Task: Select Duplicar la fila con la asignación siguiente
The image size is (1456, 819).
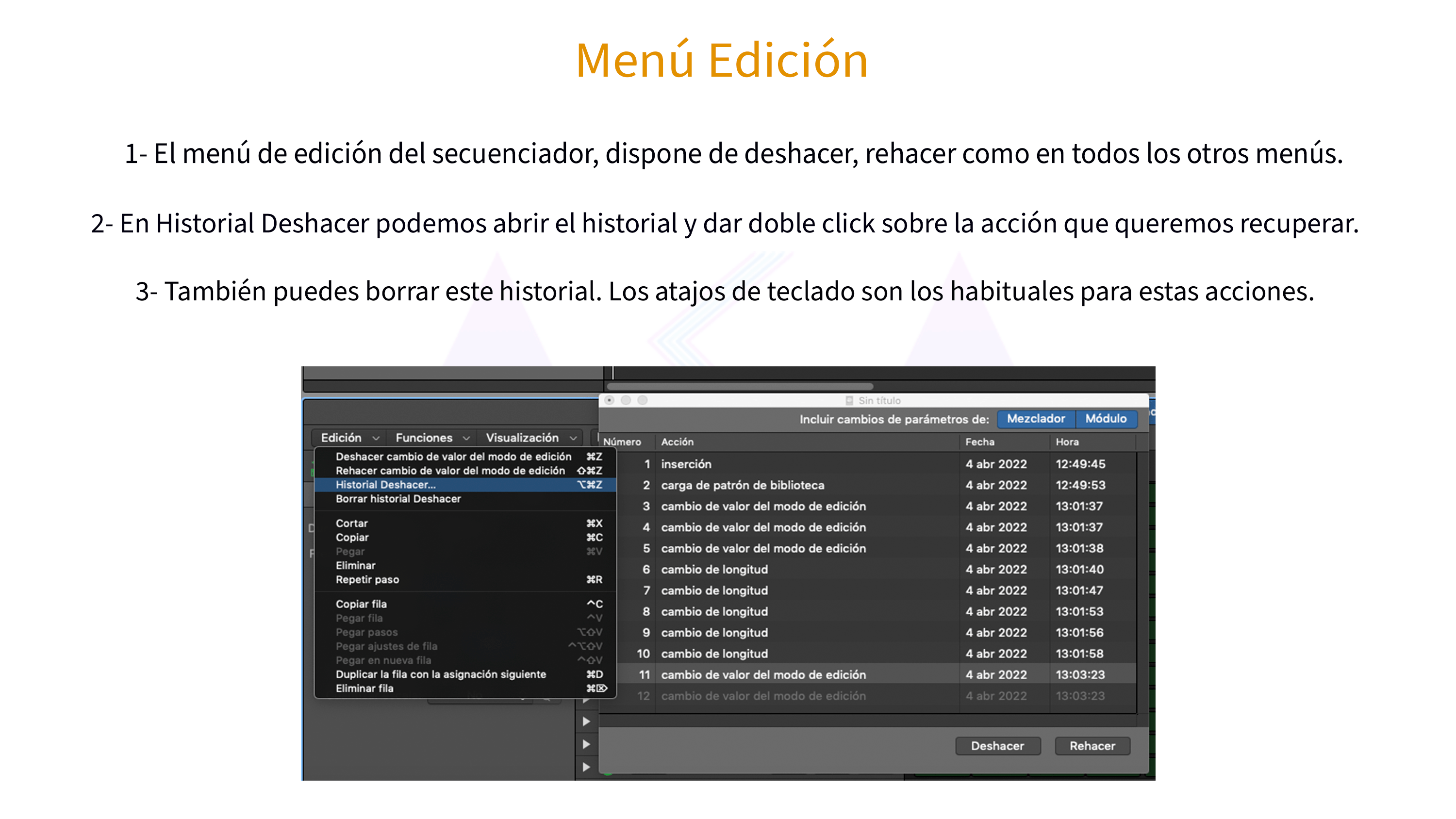Action: (465, 674)
